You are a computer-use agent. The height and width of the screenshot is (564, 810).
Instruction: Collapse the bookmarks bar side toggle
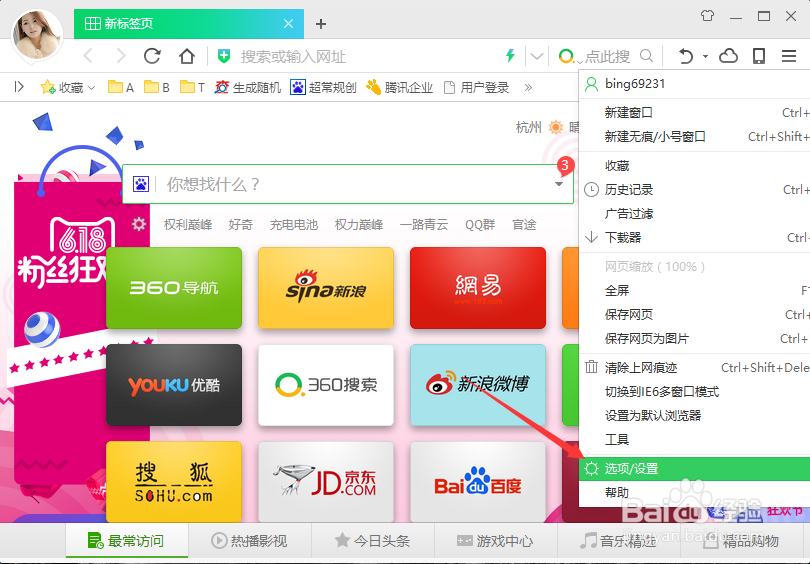[x=19, y=87]
